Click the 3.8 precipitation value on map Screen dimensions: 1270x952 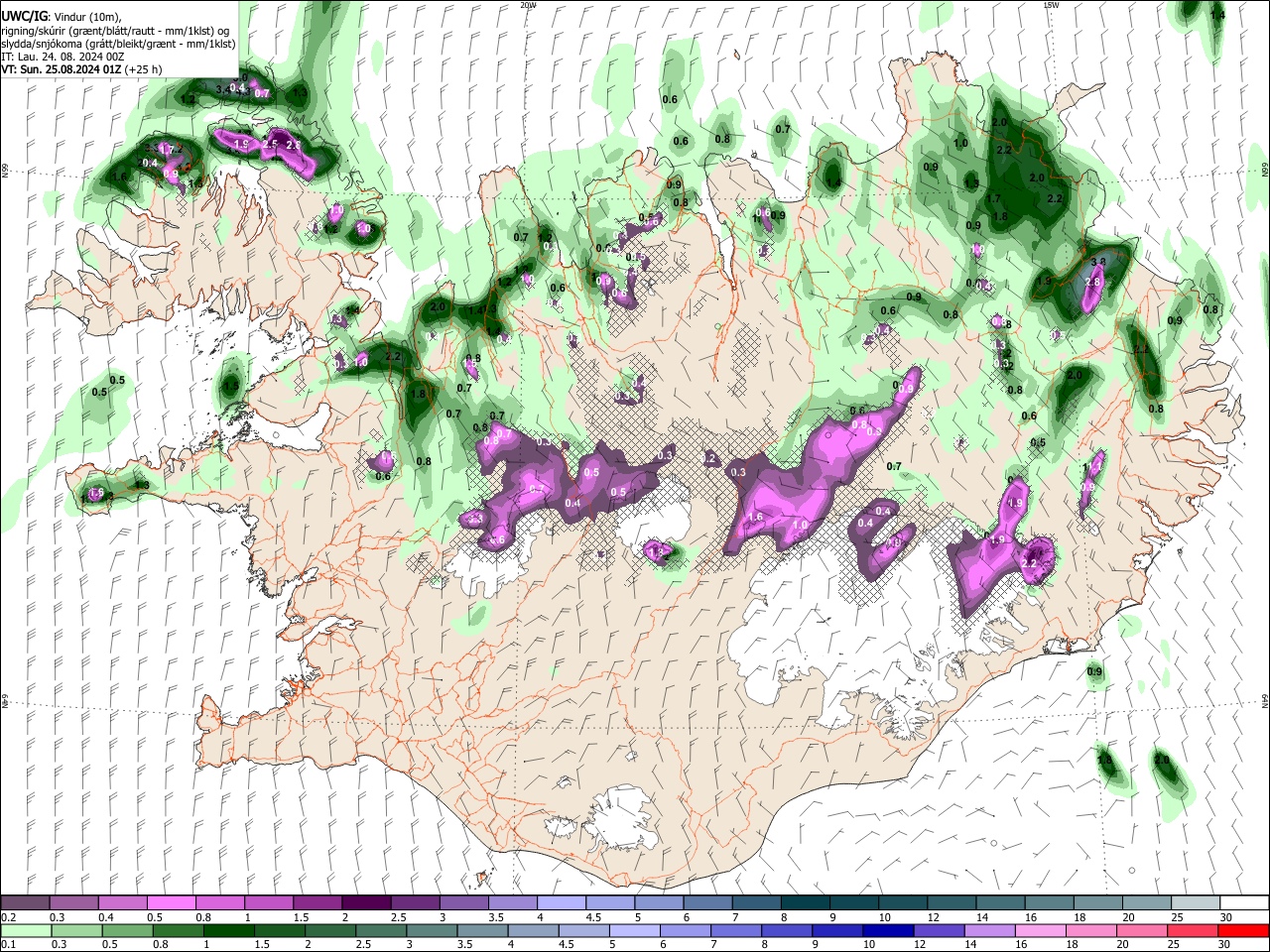pyautogui.click(x=1097, y=263)
